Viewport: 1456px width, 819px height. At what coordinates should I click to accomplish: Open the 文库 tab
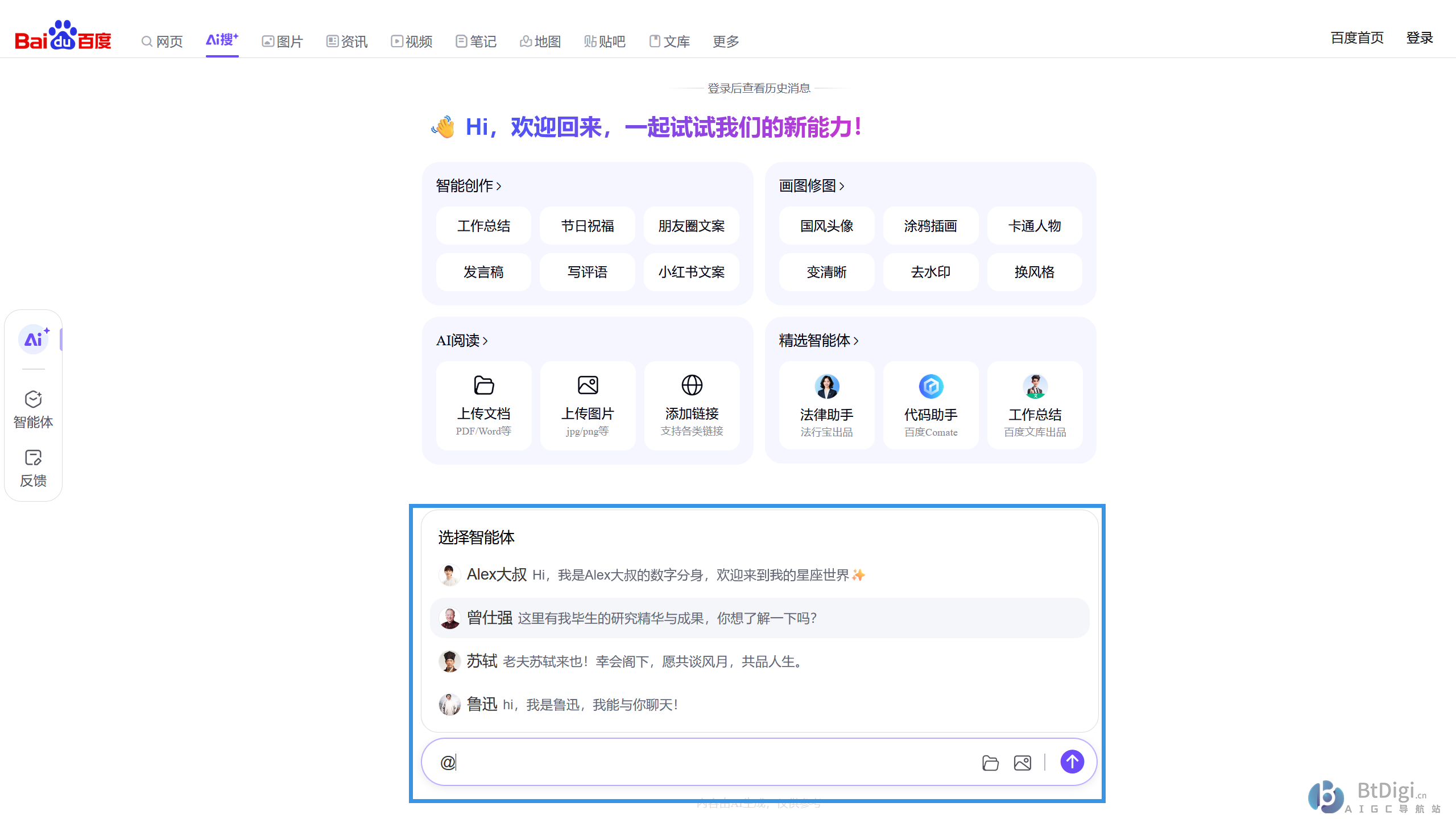pyautogui.click(x=669, y=42)
